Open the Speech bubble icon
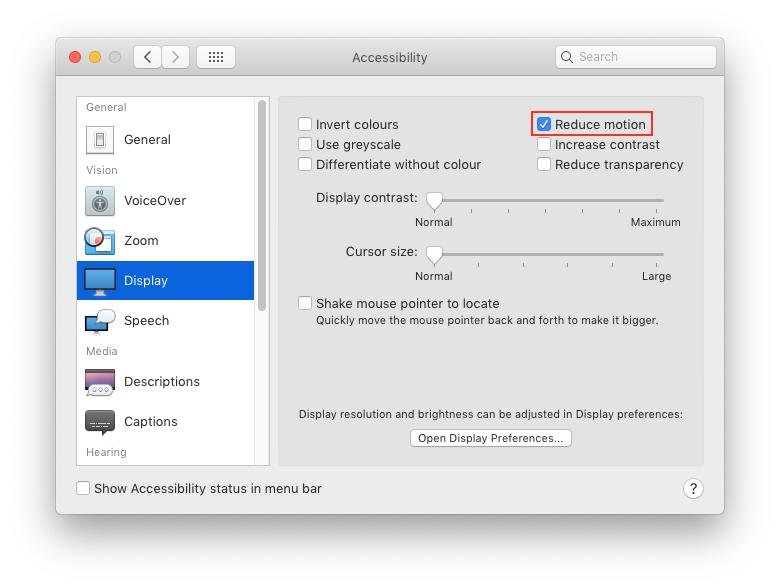The image size is (780, 588). point(100,321)
